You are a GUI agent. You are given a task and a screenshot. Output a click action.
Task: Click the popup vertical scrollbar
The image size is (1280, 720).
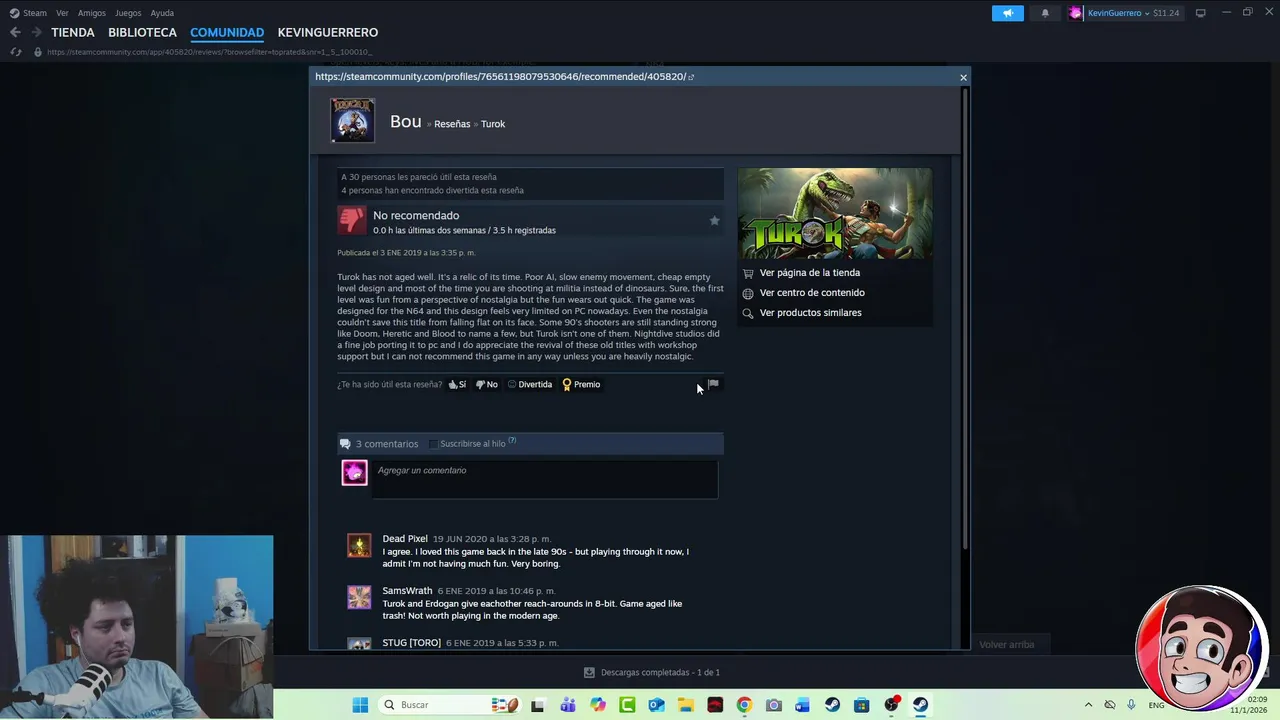pos(964,318)
